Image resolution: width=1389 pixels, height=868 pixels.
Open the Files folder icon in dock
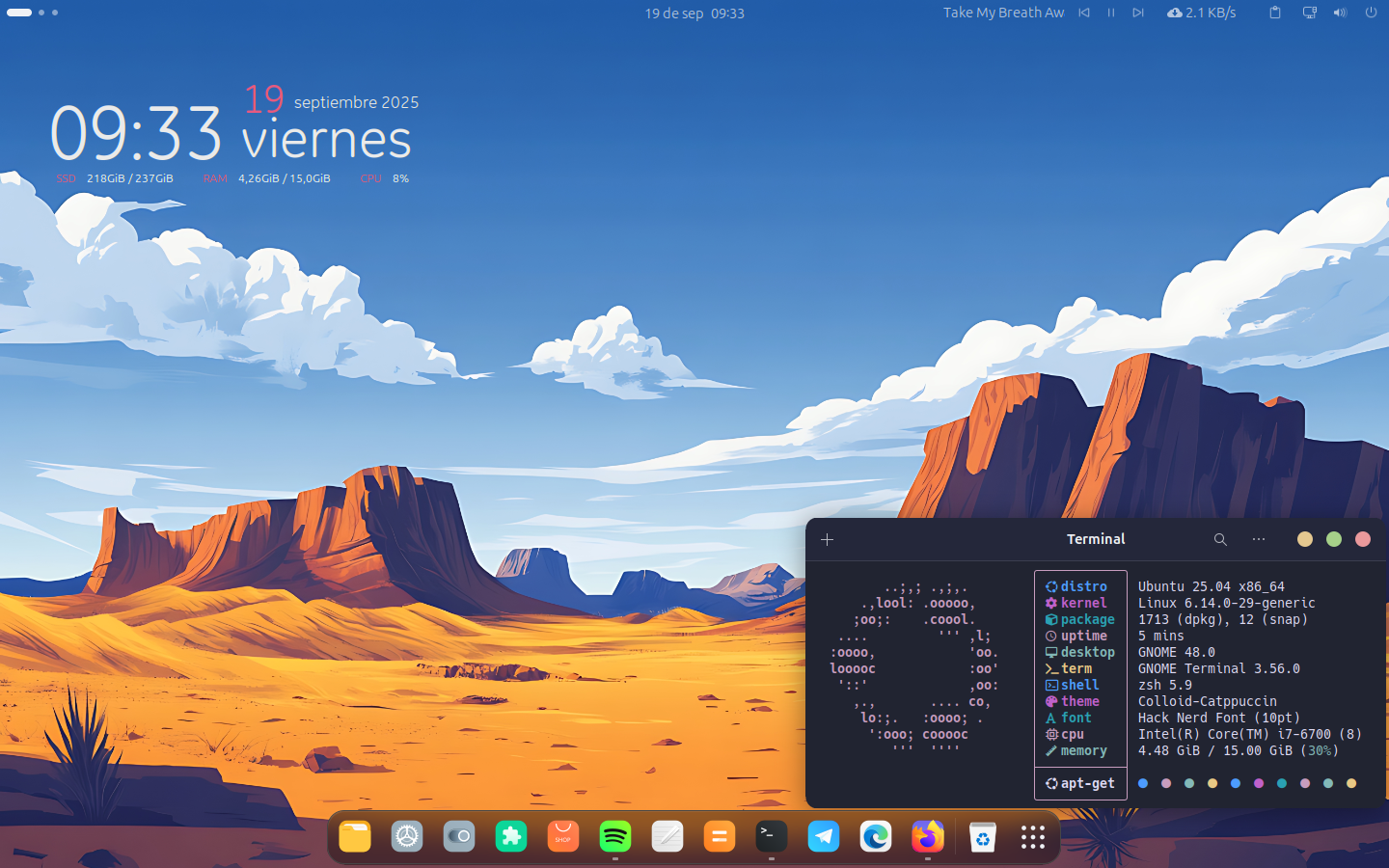[355, 836]
